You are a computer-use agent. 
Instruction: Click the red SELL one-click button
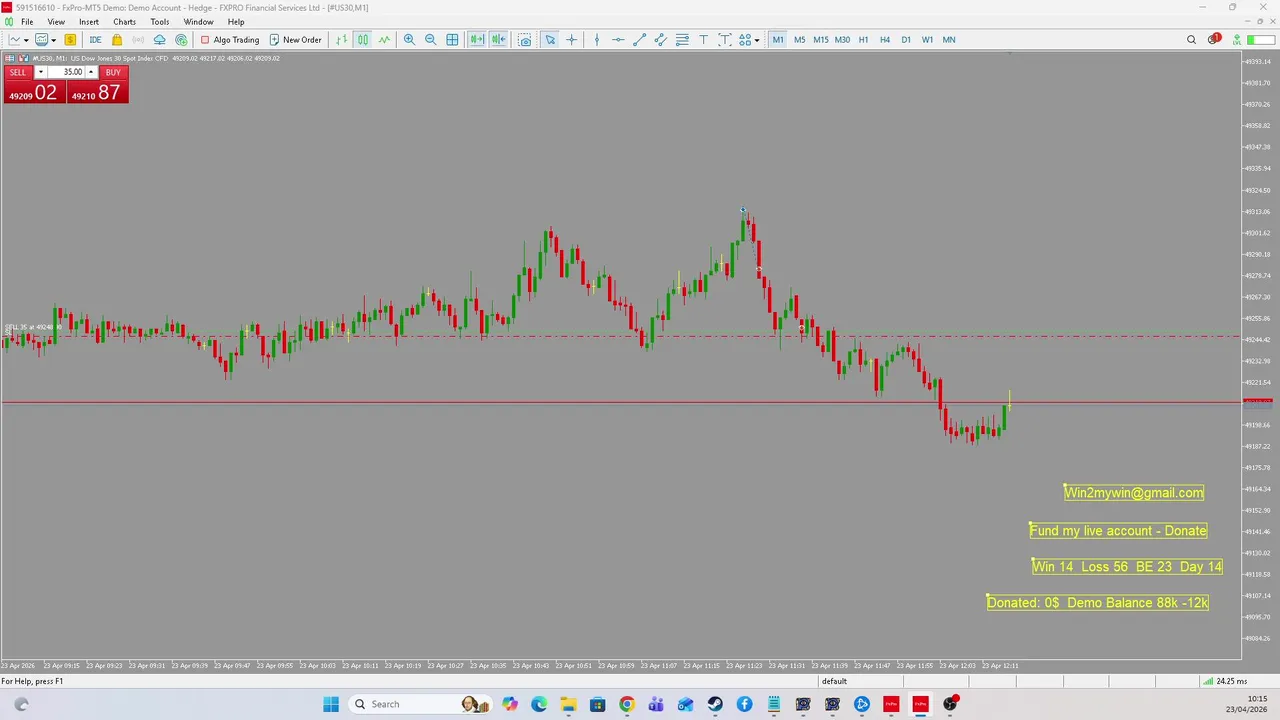(18, 72)
